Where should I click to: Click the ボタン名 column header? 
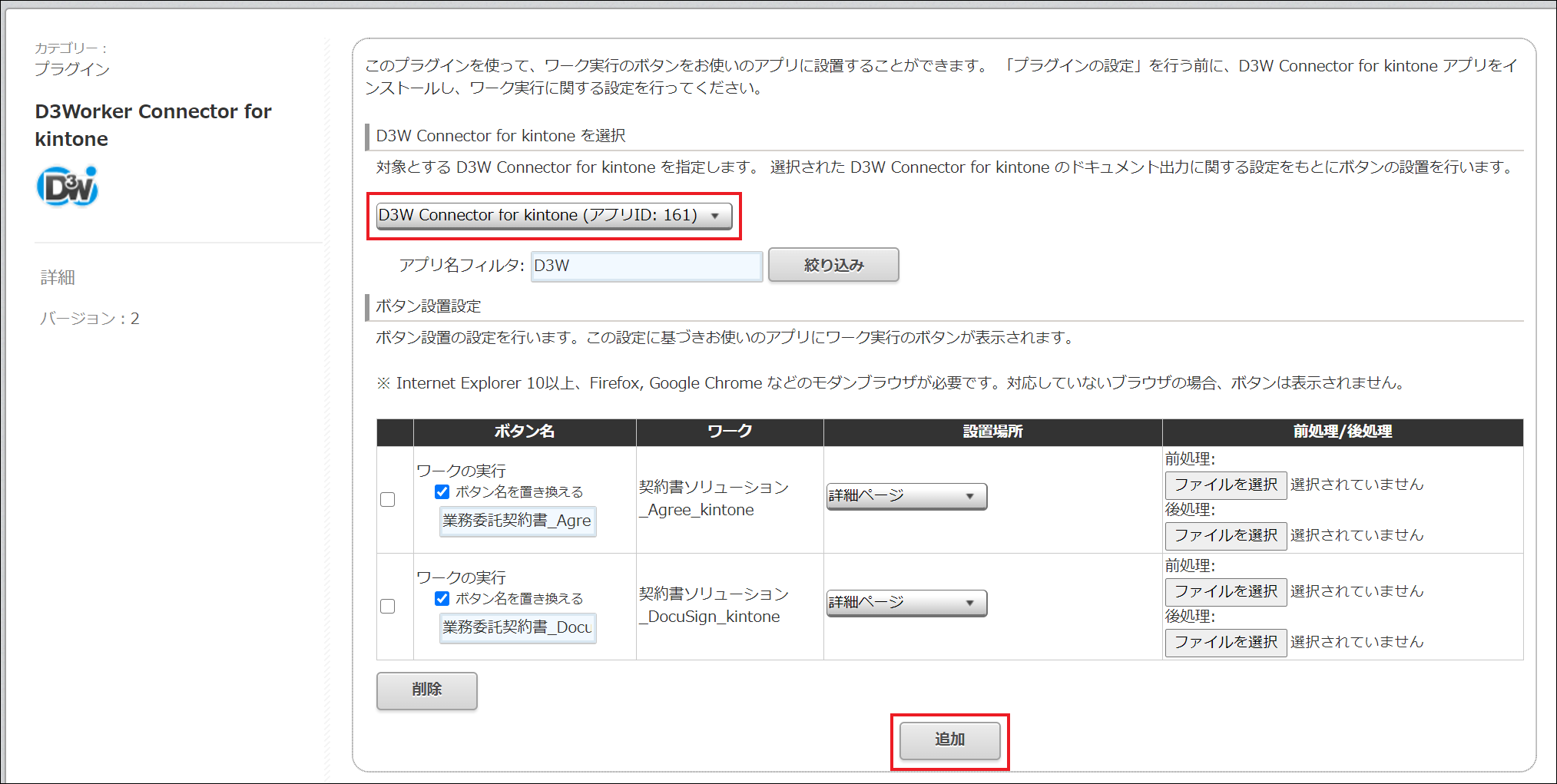tap(525, 432)
